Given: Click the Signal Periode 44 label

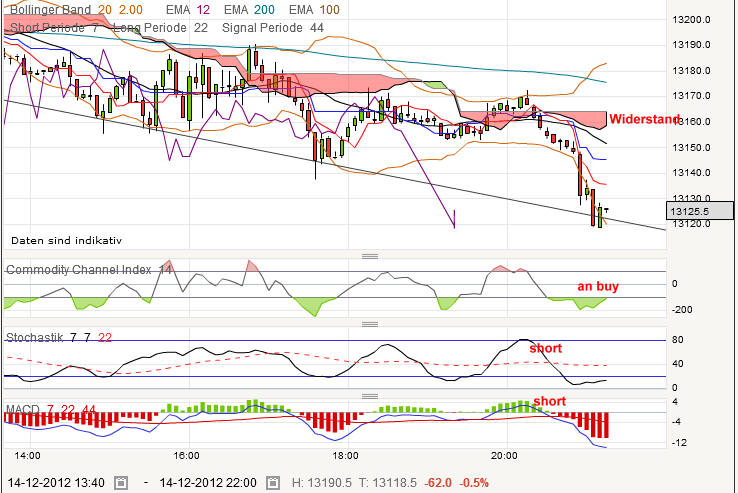Looking at the screenshot, I should (x=273, y=28).
